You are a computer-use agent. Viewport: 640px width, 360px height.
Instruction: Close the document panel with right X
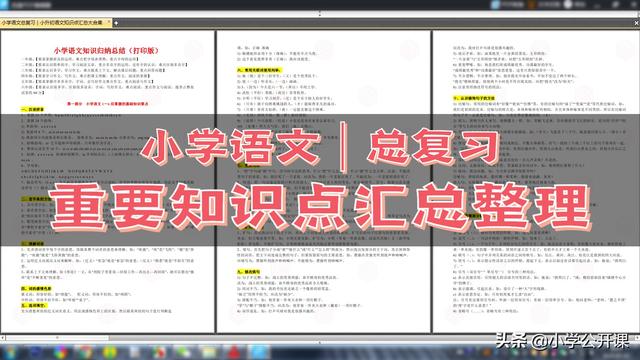(636, 23)
